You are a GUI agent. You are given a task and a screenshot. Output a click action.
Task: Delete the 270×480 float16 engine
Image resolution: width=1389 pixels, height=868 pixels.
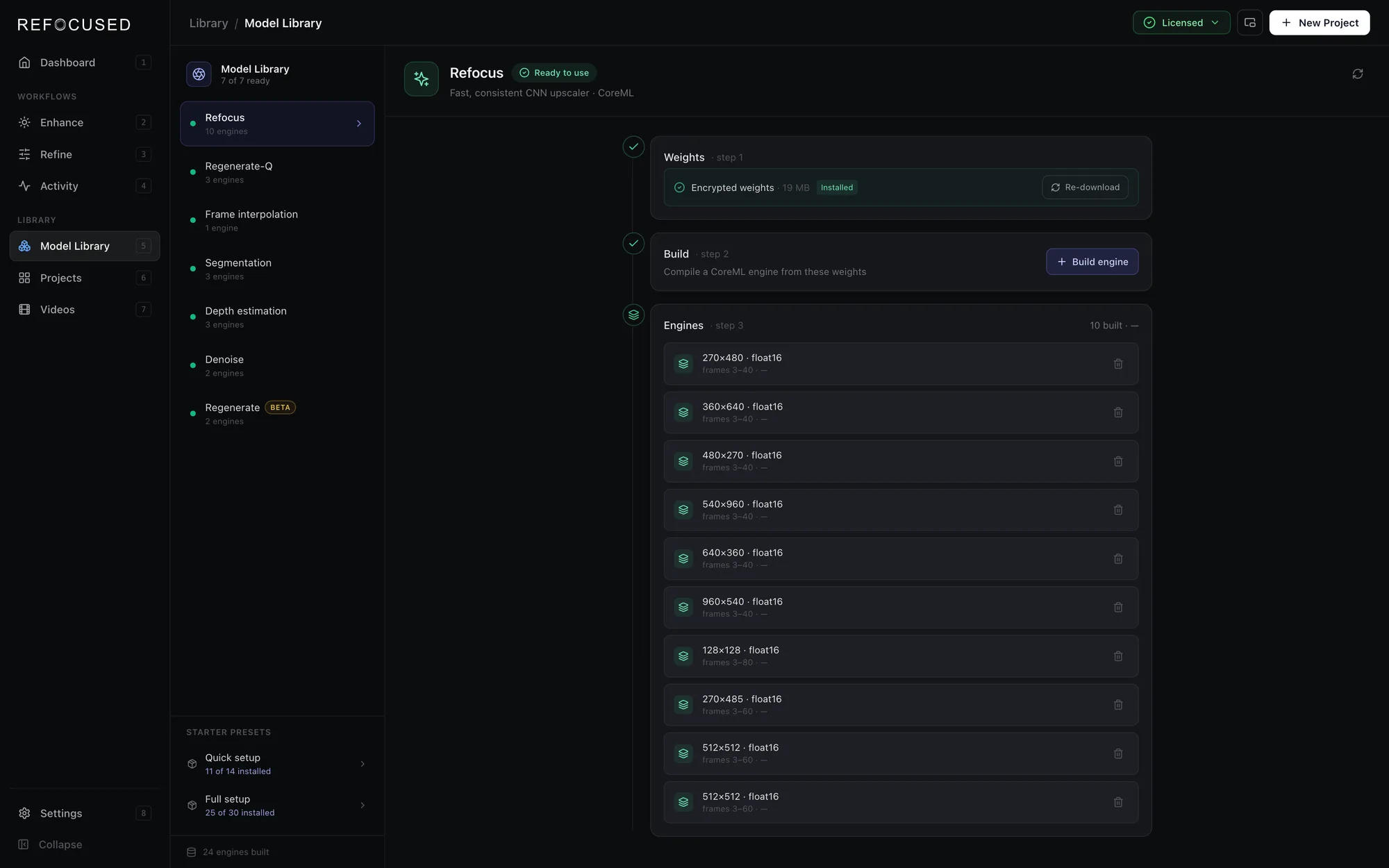tap(1118, 364)
